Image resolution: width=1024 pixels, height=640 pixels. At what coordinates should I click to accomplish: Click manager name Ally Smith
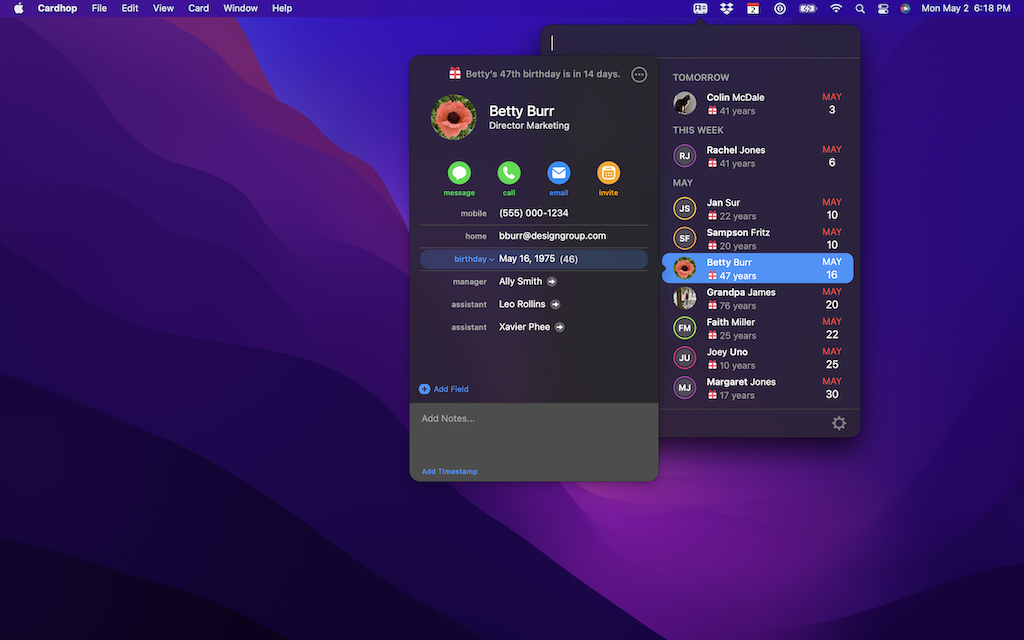pos(520,281)
